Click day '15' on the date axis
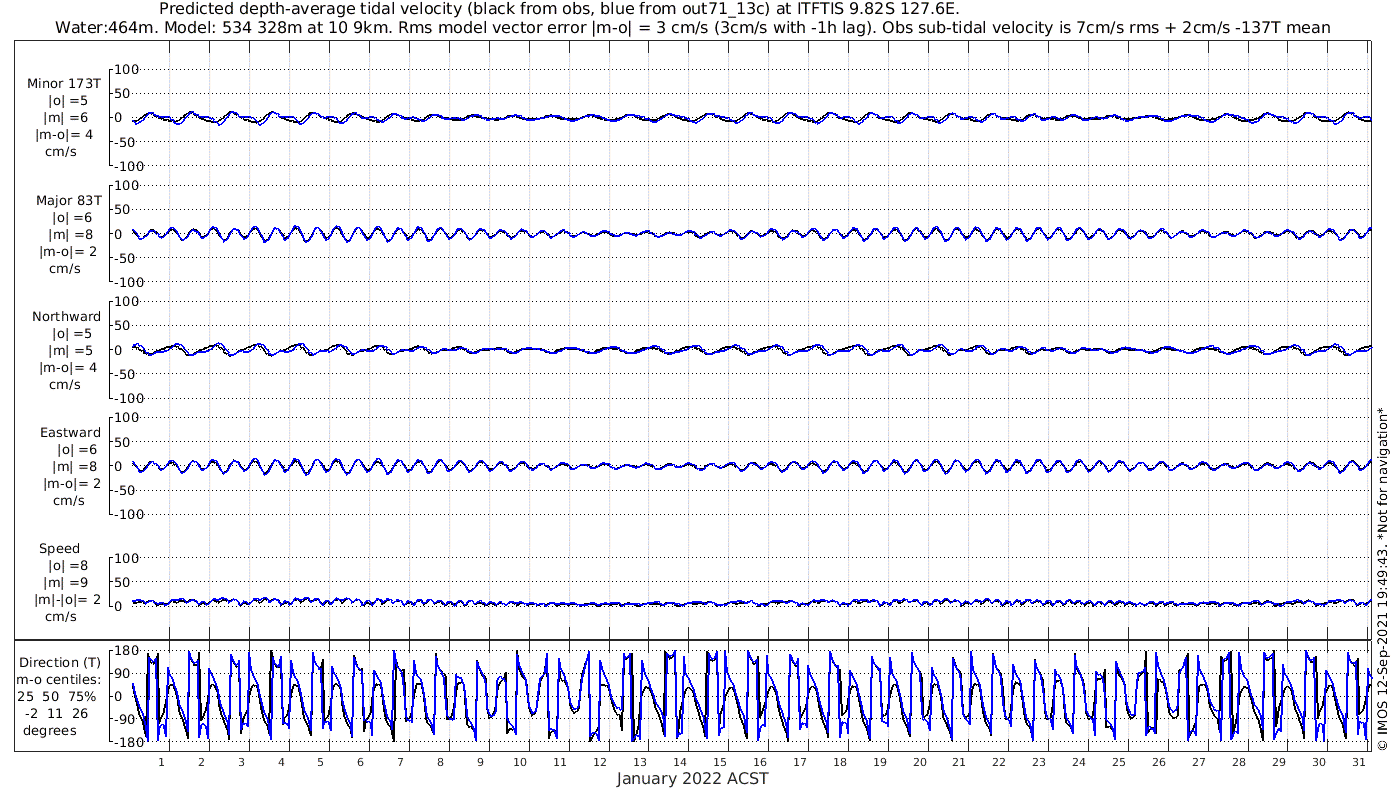This screenshot has height=800, width=1400. 720,762
